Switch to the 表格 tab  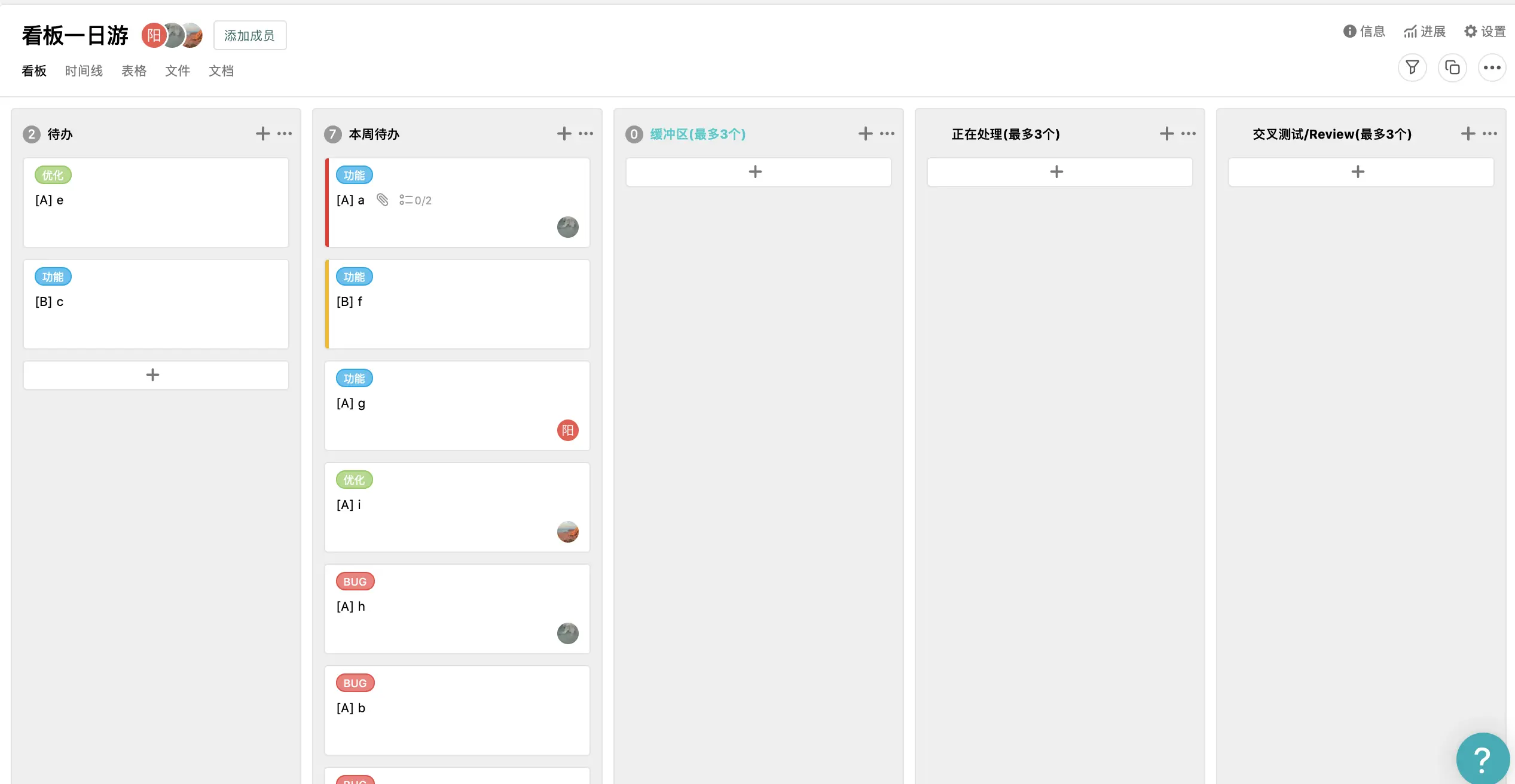point(134,71)
